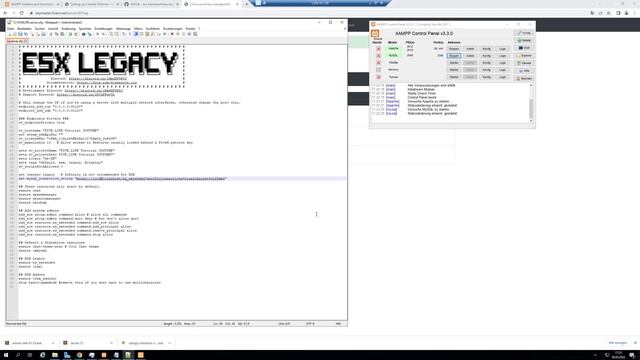
Task: Open Apache Logs in XAMPP
Action: (502, 49)
